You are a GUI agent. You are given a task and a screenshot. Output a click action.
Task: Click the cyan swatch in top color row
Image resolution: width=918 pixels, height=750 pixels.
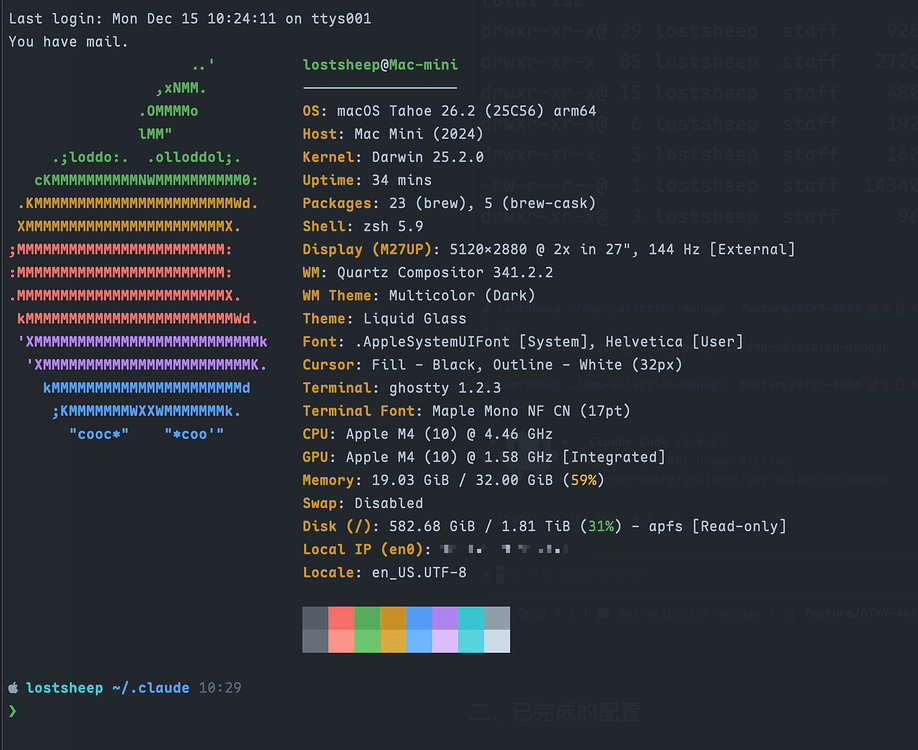471,618
